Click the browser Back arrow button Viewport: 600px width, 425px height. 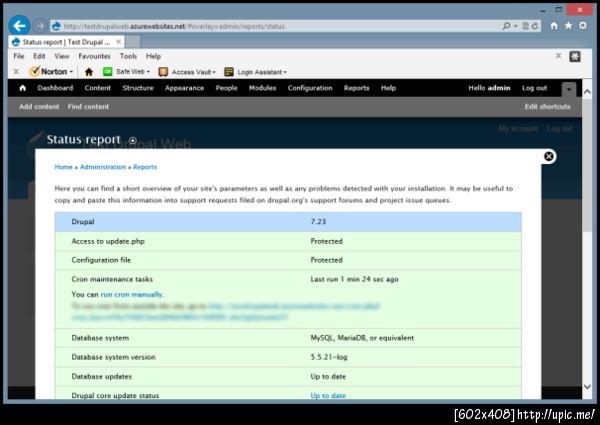[19, 26]
